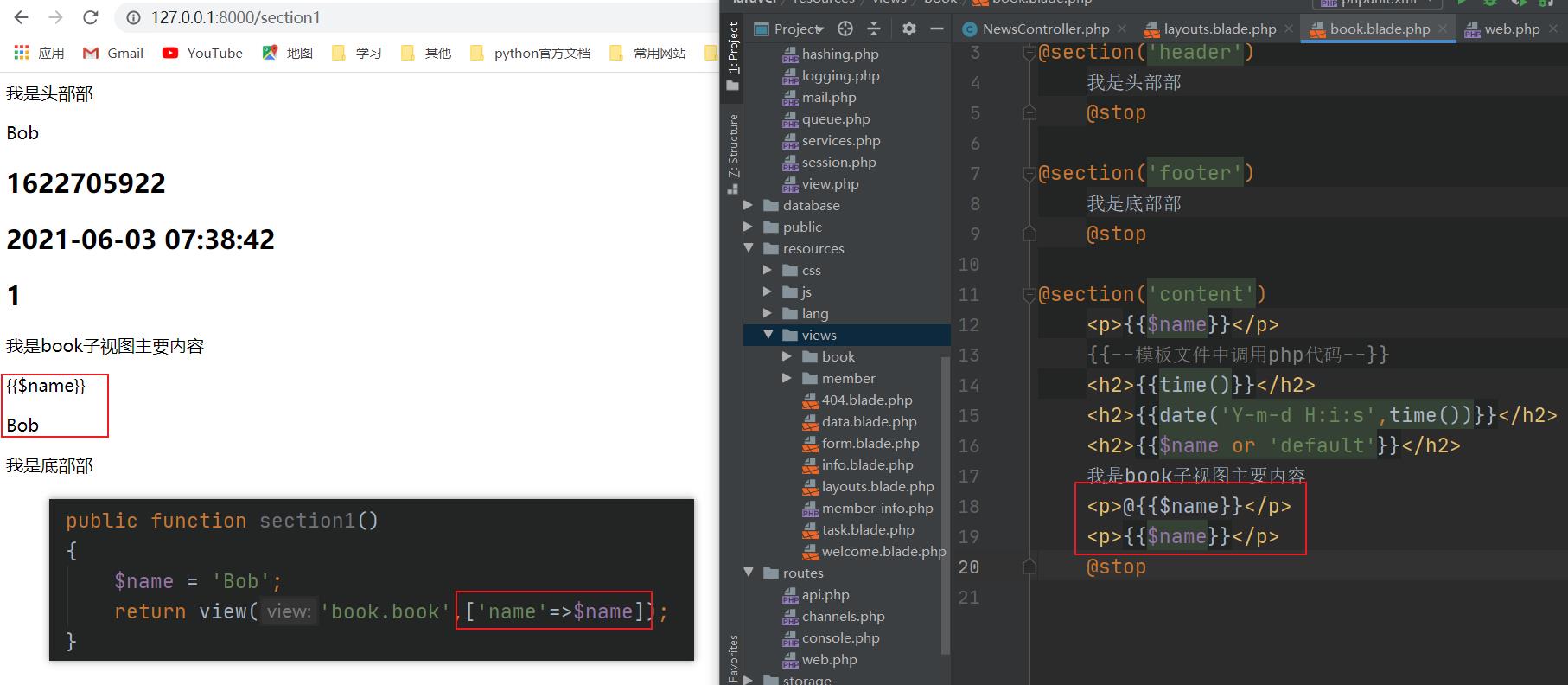Select layouts.blade.php in project tree
The width and height of the screenshot is (1568, 685).
point(868,486)
